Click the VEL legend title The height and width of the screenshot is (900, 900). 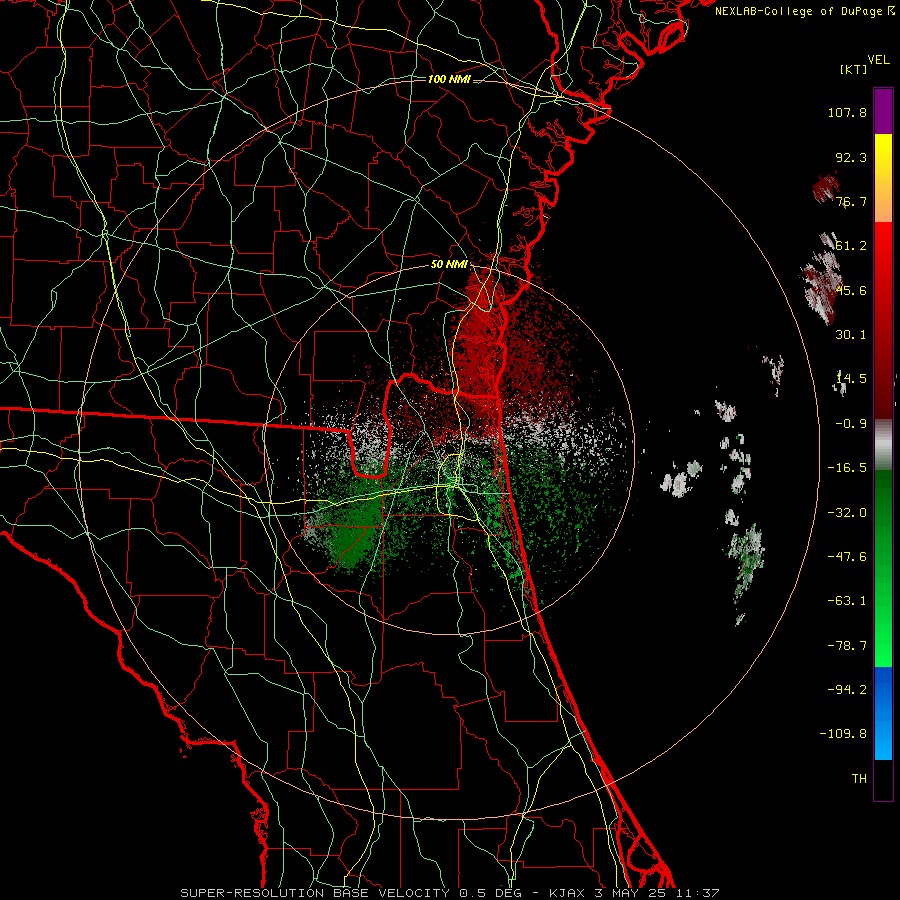click(878, 60)
